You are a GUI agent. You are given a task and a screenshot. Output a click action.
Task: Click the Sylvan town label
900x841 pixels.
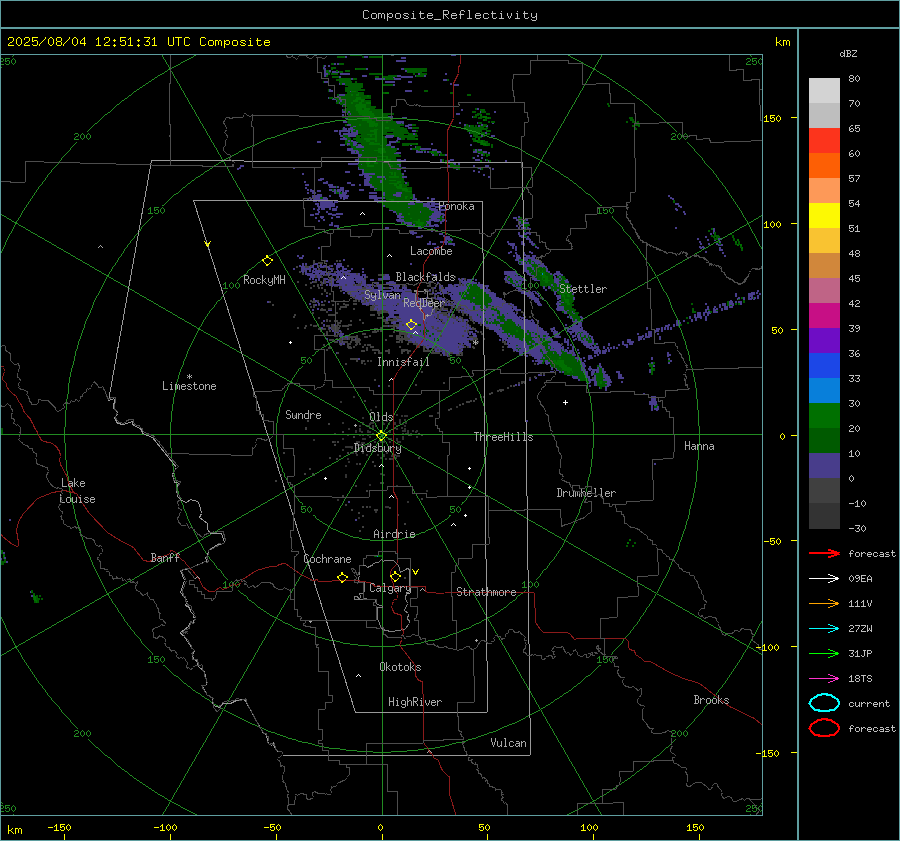(382, 295)
